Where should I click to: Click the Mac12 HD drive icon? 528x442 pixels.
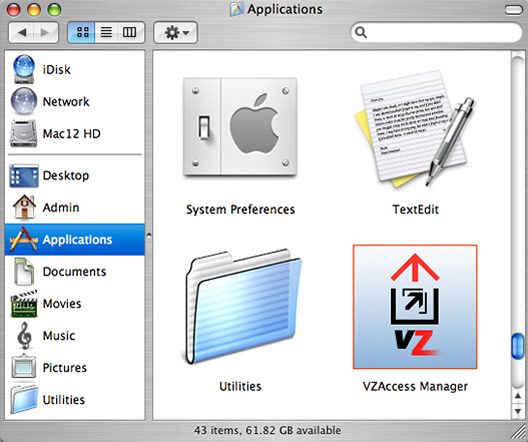tap(23, 133)
